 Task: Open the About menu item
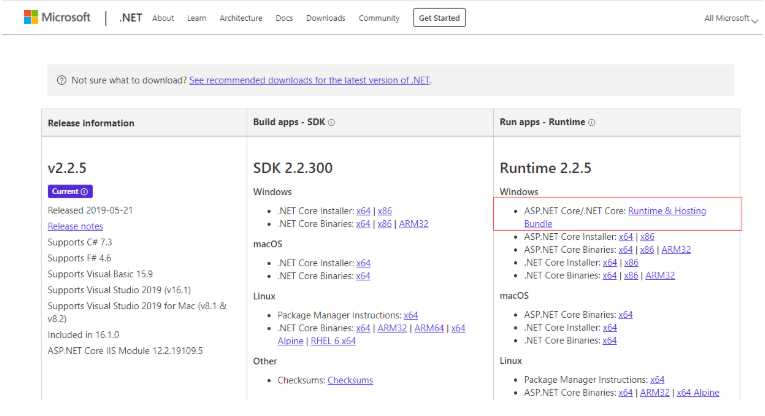[163, 18]
